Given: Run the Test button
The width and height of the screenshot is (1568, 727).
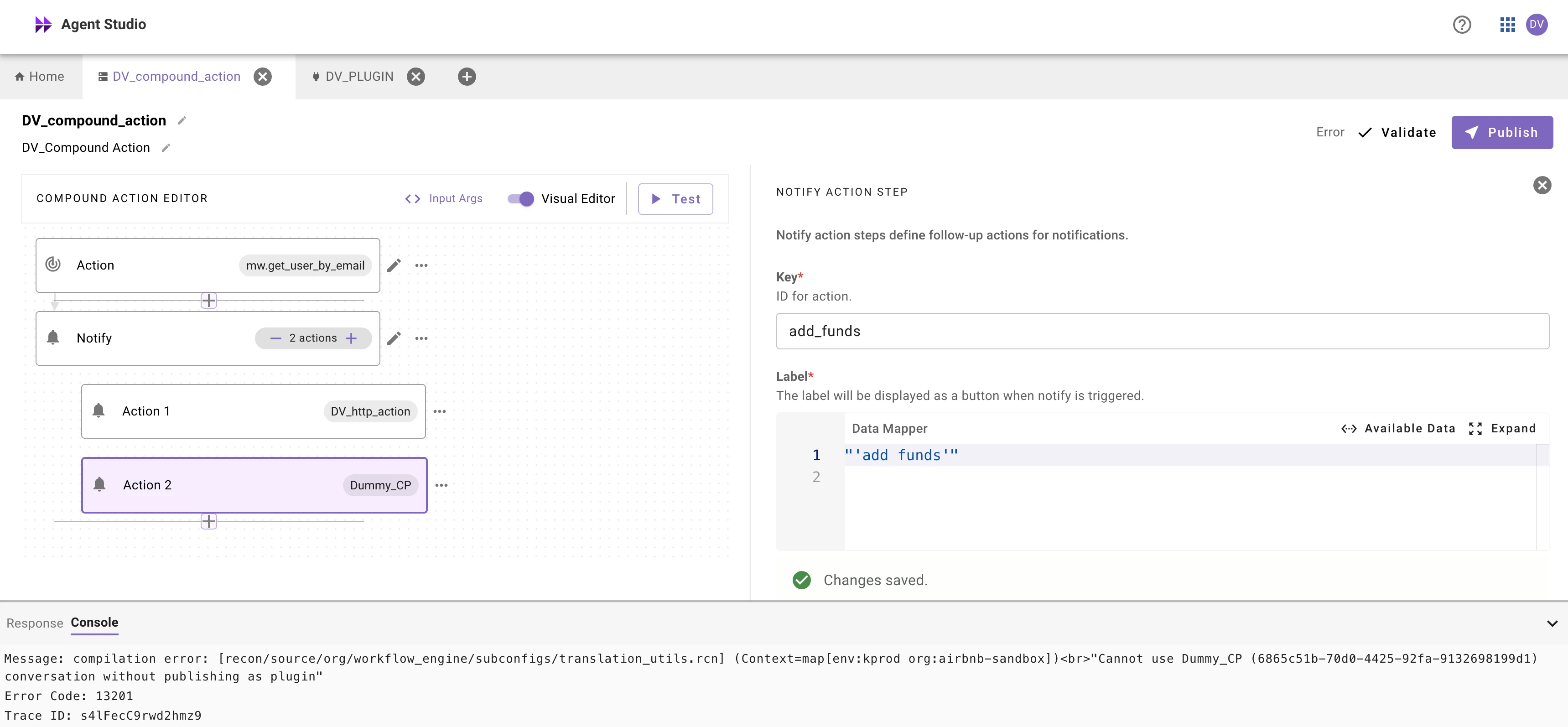Looking at the screenshot, I should (675, 199).
